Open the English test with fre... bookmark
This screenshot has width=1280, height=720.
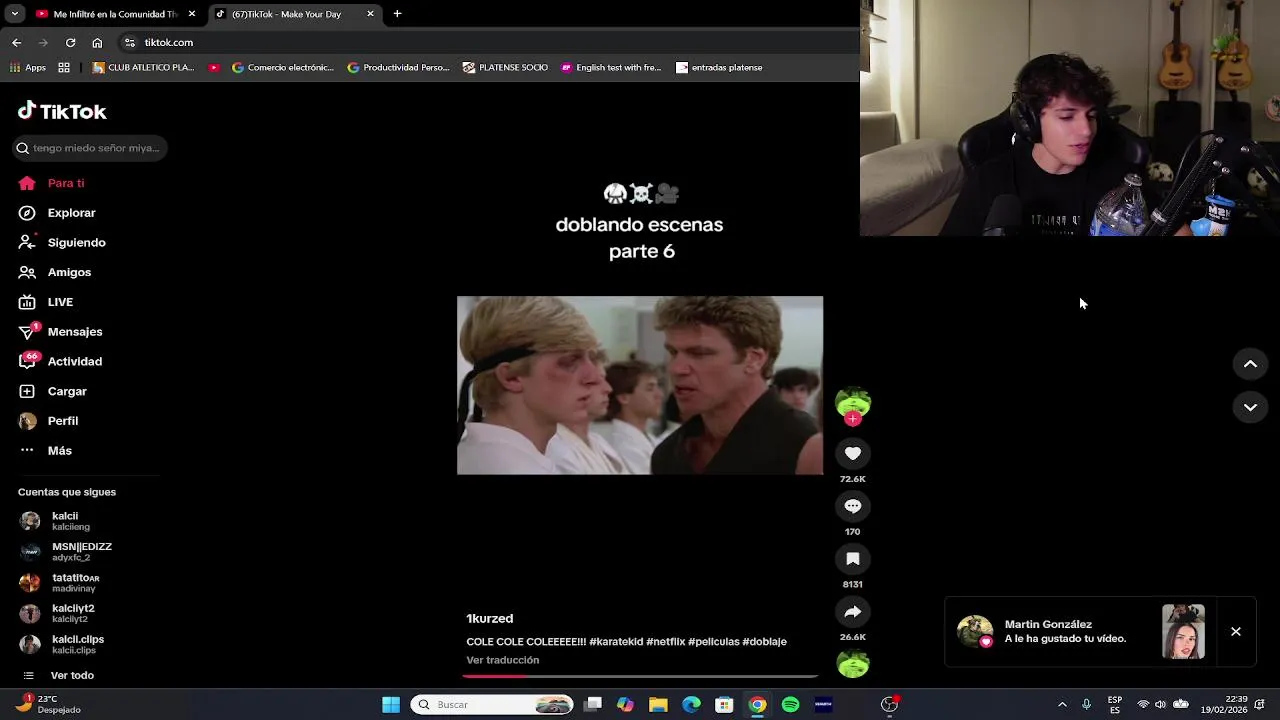[x=611, y=68]
